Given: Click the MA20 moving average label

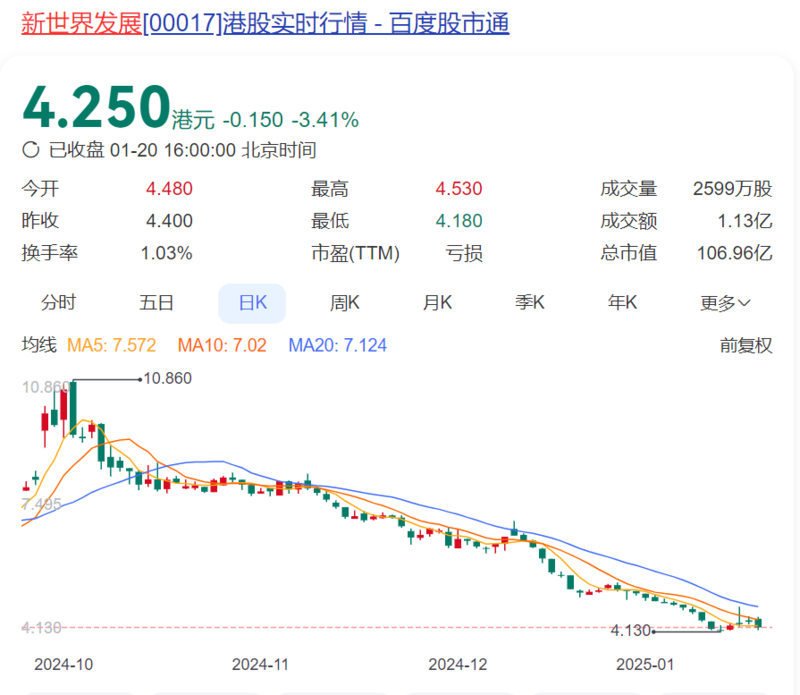Looking at the screenshot, I should (337, 346).
